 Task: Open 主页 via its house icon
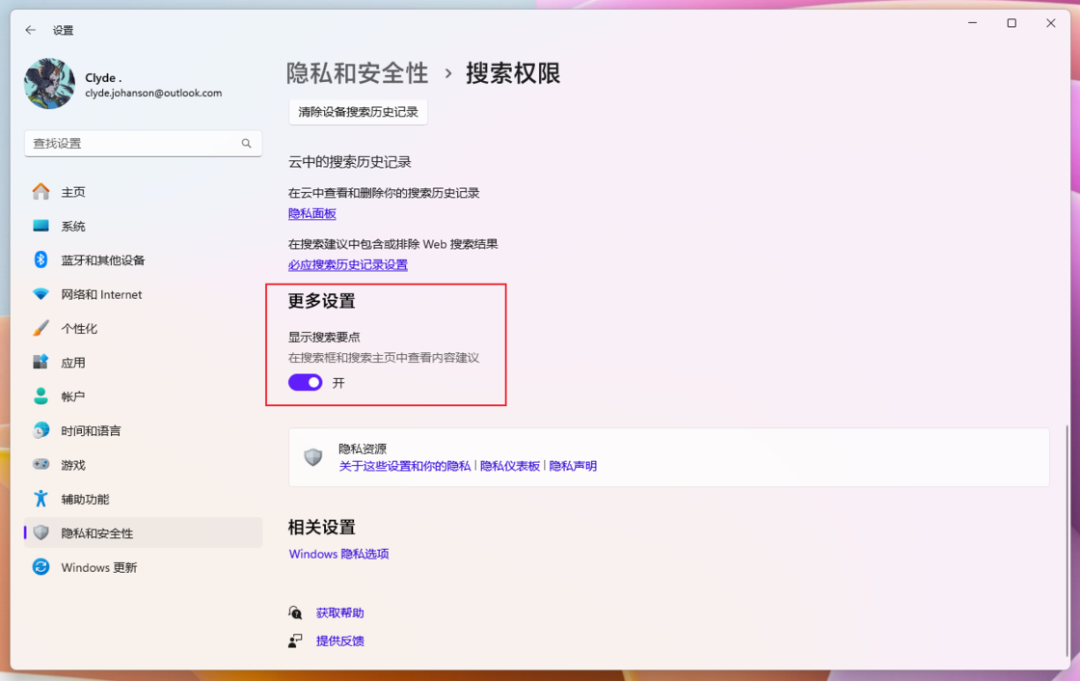click(41, 191)
